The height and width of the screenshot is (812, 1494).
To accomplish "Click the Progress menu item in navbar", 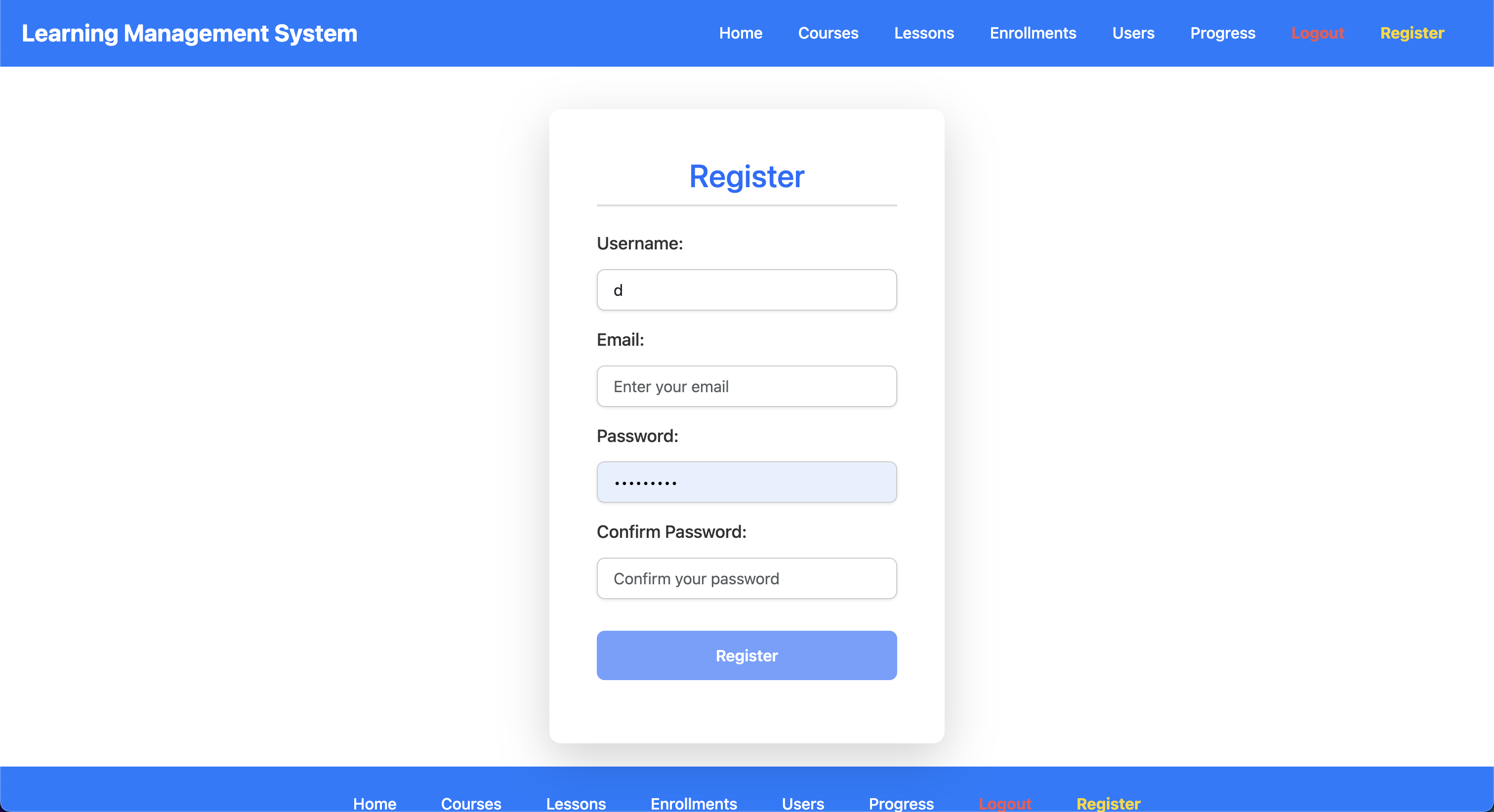I will pyautogui.click(x=1223, y=33).
